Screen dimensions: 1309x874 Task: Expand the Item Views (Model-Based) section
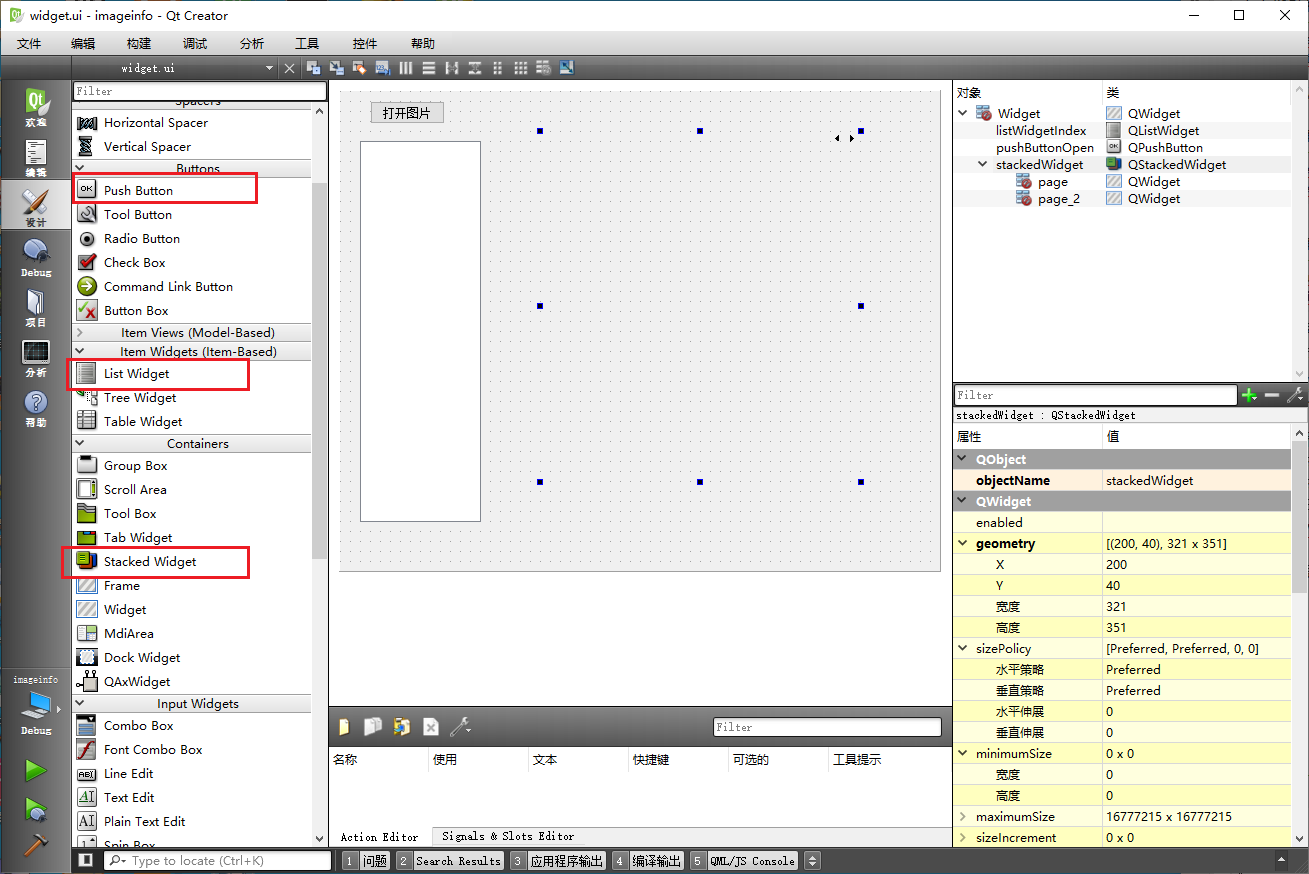192,331
